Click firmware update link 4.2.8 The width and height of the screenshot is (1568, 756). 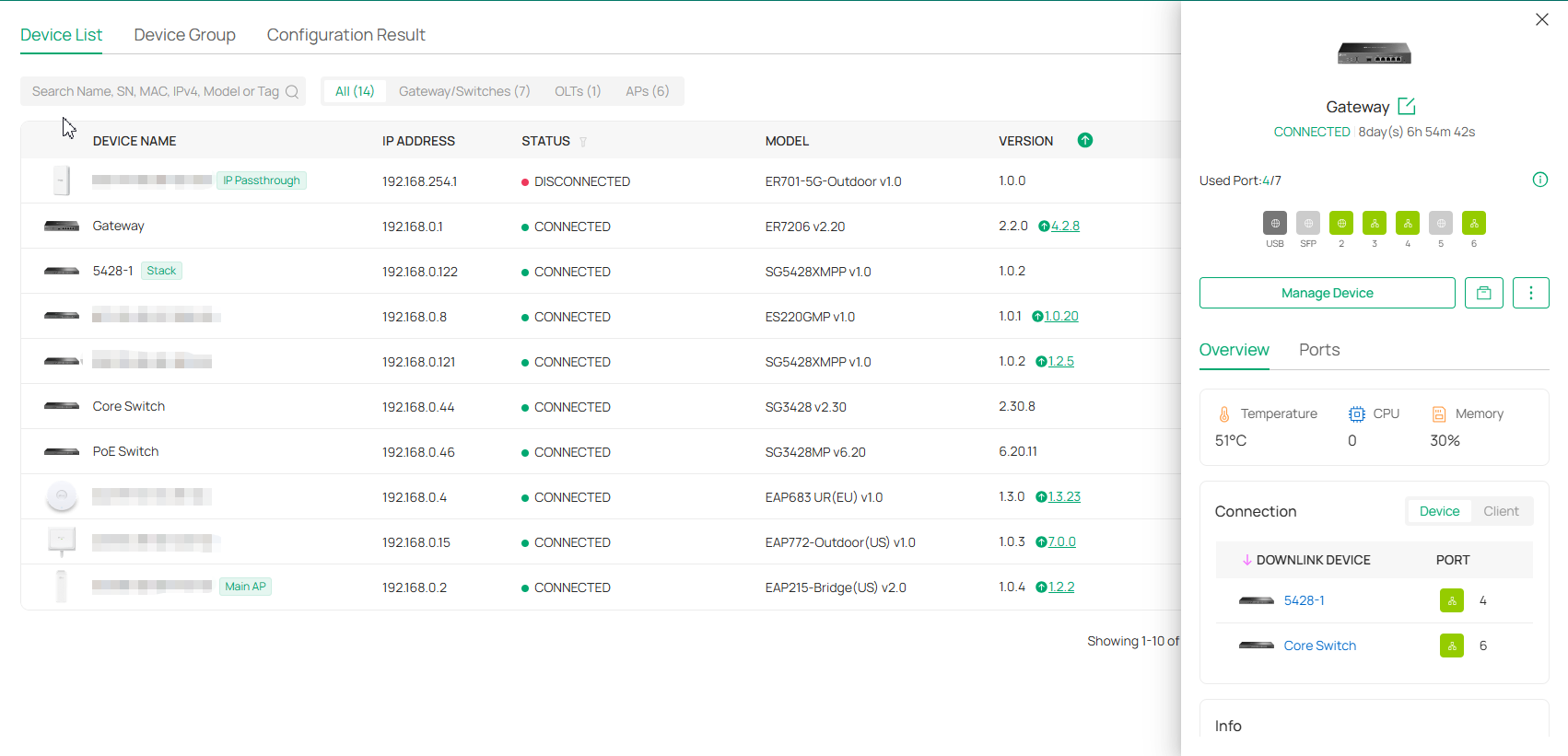tap(1065, 227)
